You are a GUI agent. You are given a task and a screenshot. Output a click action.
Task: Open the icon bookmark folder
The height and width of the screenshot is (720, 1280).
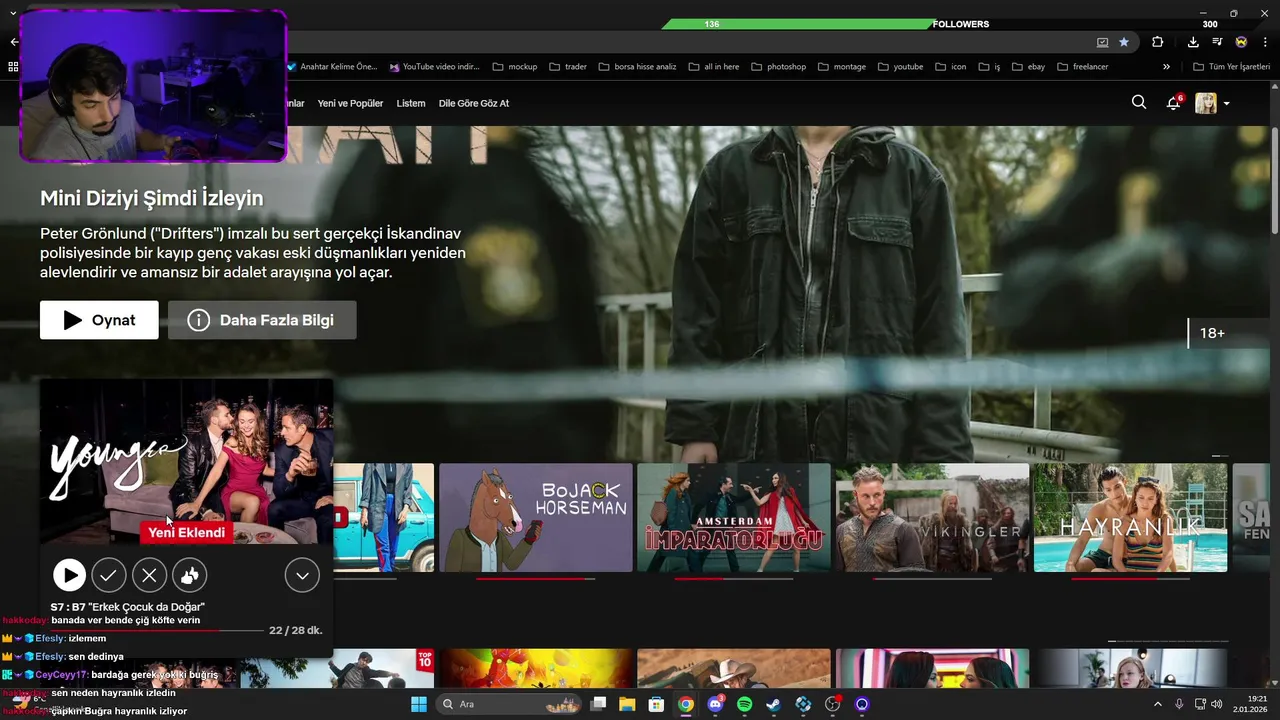coord(951,67)
